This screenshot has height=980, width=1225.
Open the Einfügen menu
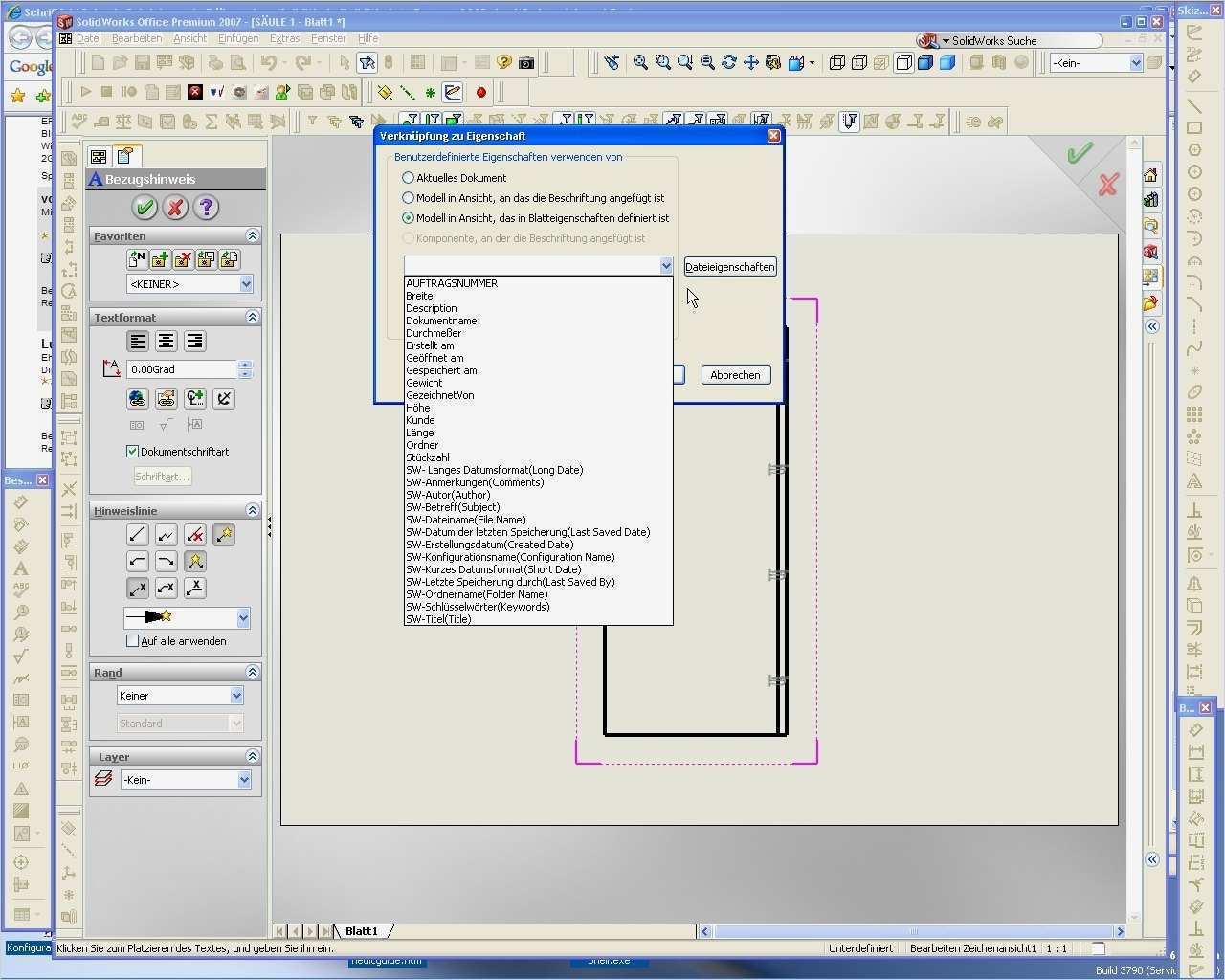[237, 38]
